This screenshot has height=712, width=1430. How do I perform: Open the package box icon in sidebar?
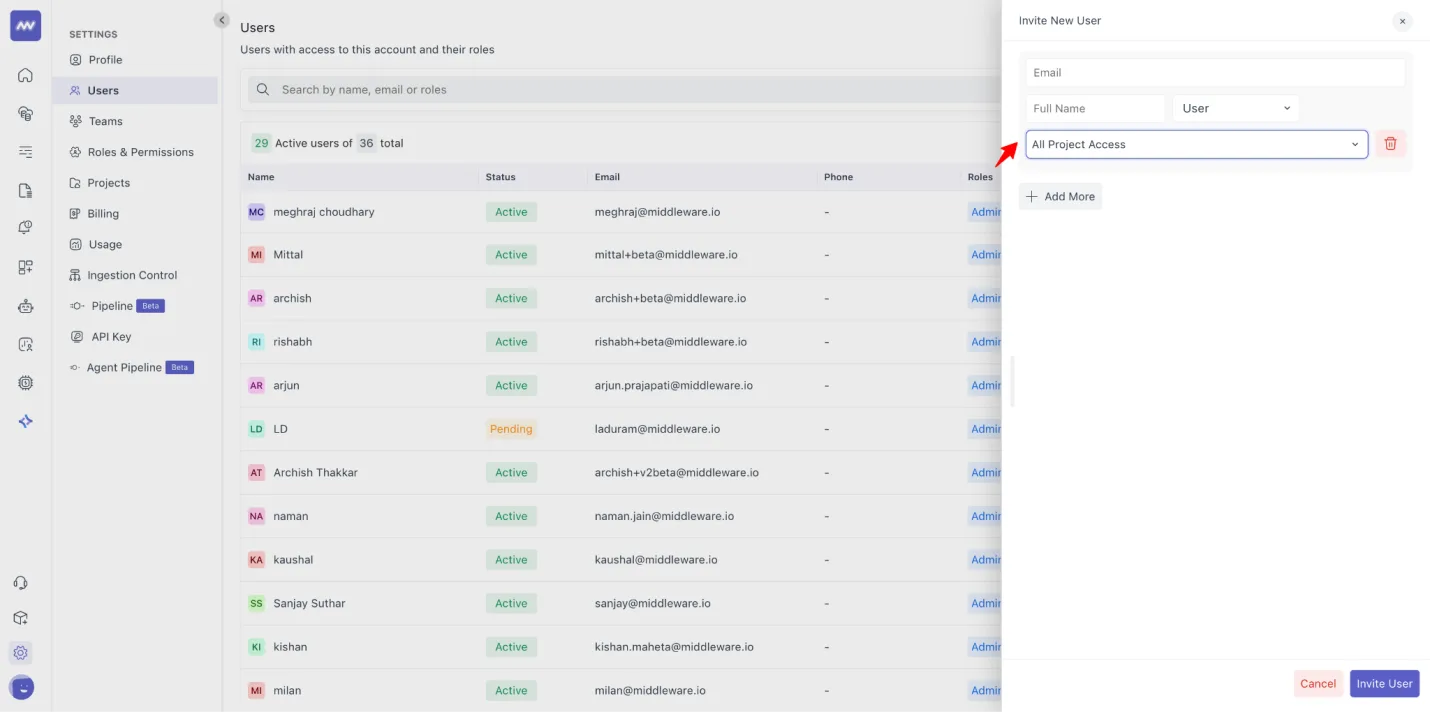(x=21, y=618)
